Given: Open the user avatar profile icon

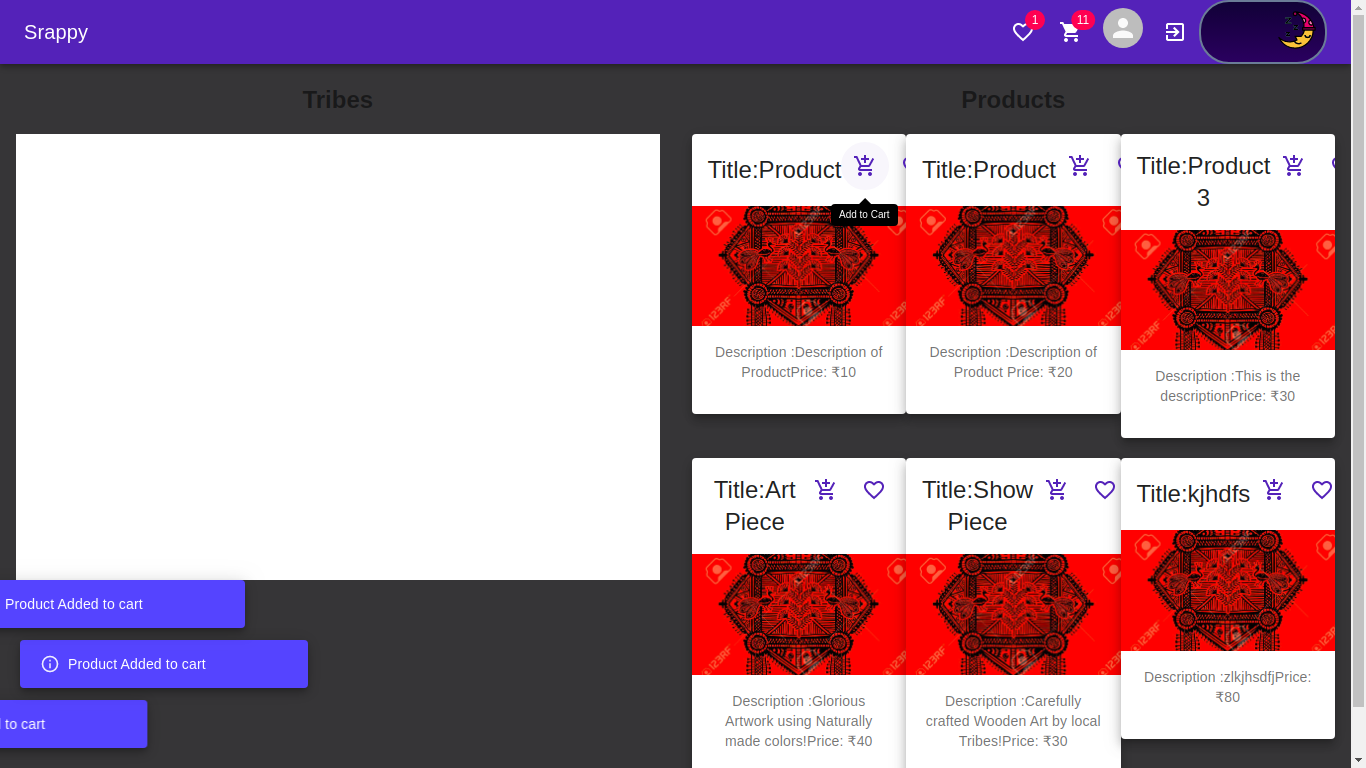Looking at the screenshot, I should 1123,28.
